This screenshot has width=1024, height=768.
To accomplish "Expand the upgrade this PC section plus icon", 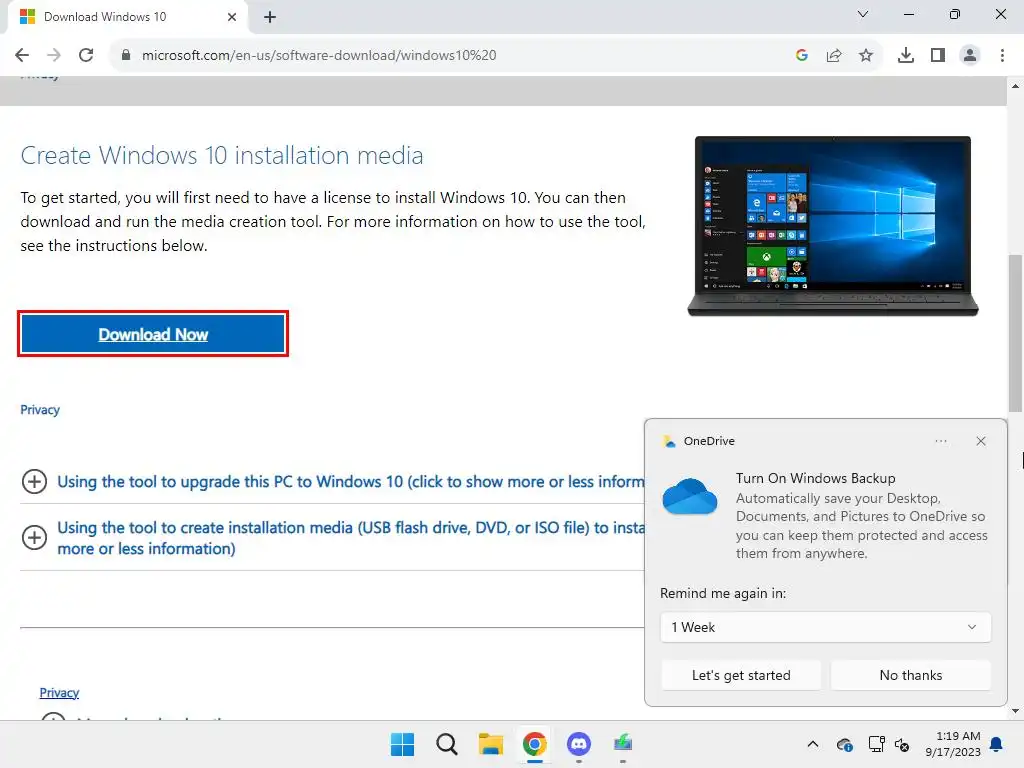I will 35,481.
